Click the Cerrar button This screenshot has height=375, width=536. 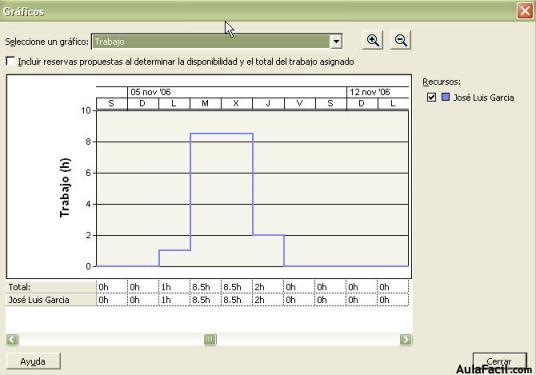499,361
